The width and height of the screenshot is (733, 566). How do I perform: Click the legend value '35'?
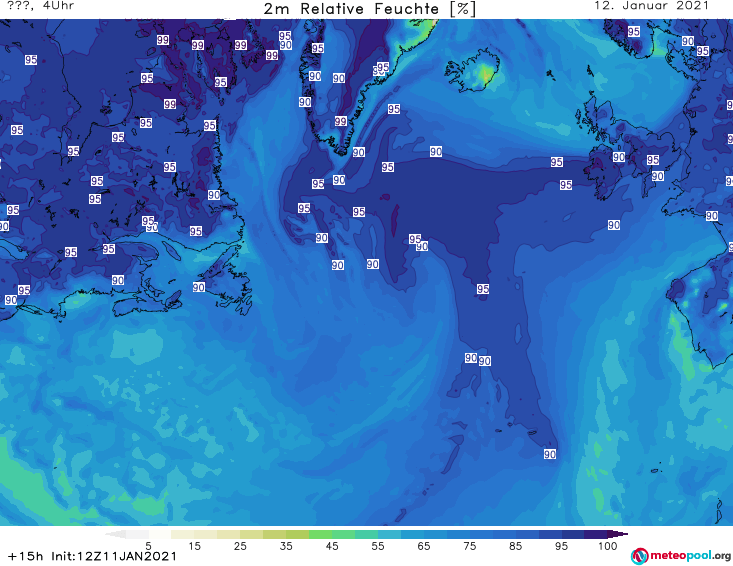pyautogui.click(x=286, y=546)
